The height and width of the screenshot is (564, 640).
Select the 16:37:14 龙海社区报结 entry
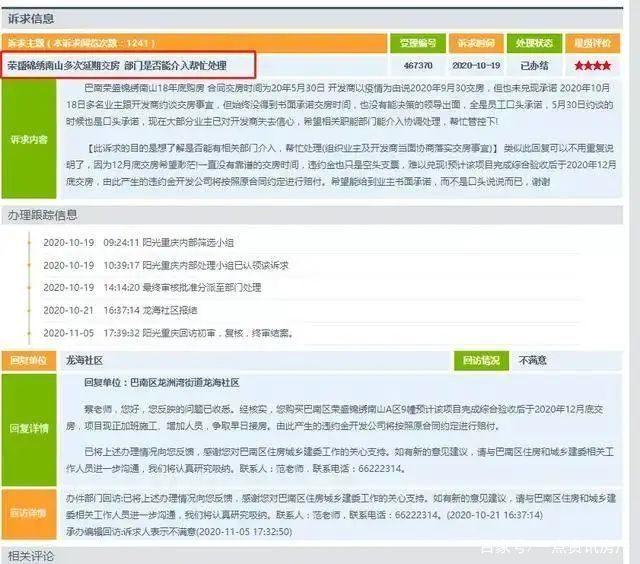[120, 311]
